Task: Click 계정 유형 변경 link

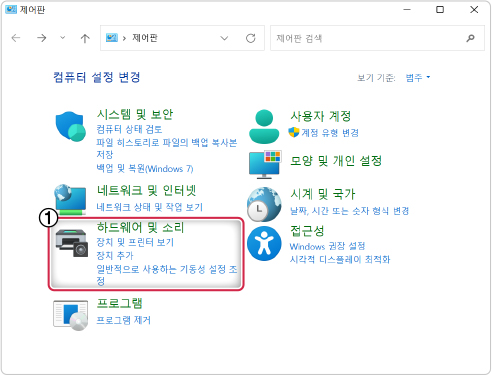Action: pyautogui.click(x=330, y=133)
